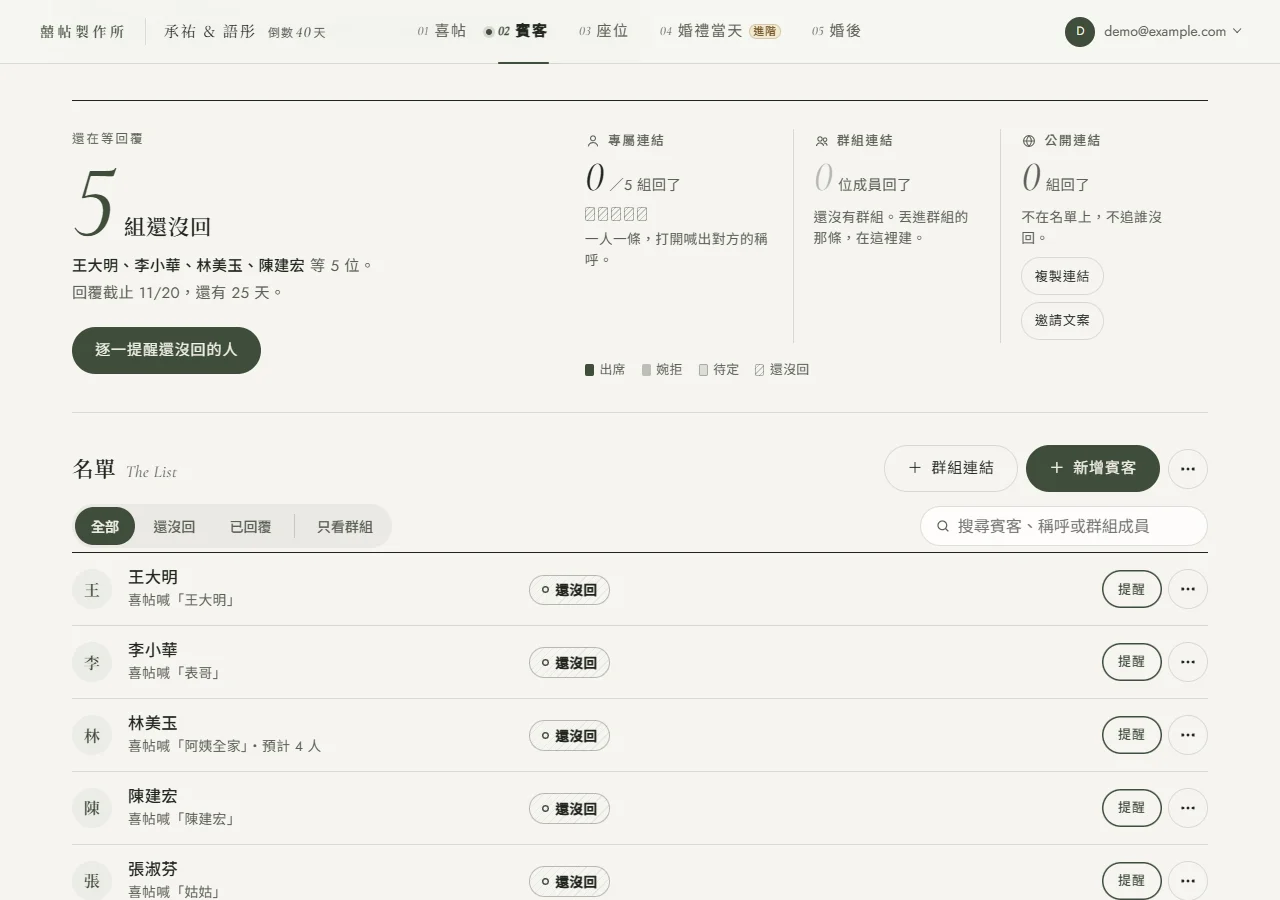Go to the 05 婚後 tab
This screenshot has height=900, width=1280.
click(836, 31)
